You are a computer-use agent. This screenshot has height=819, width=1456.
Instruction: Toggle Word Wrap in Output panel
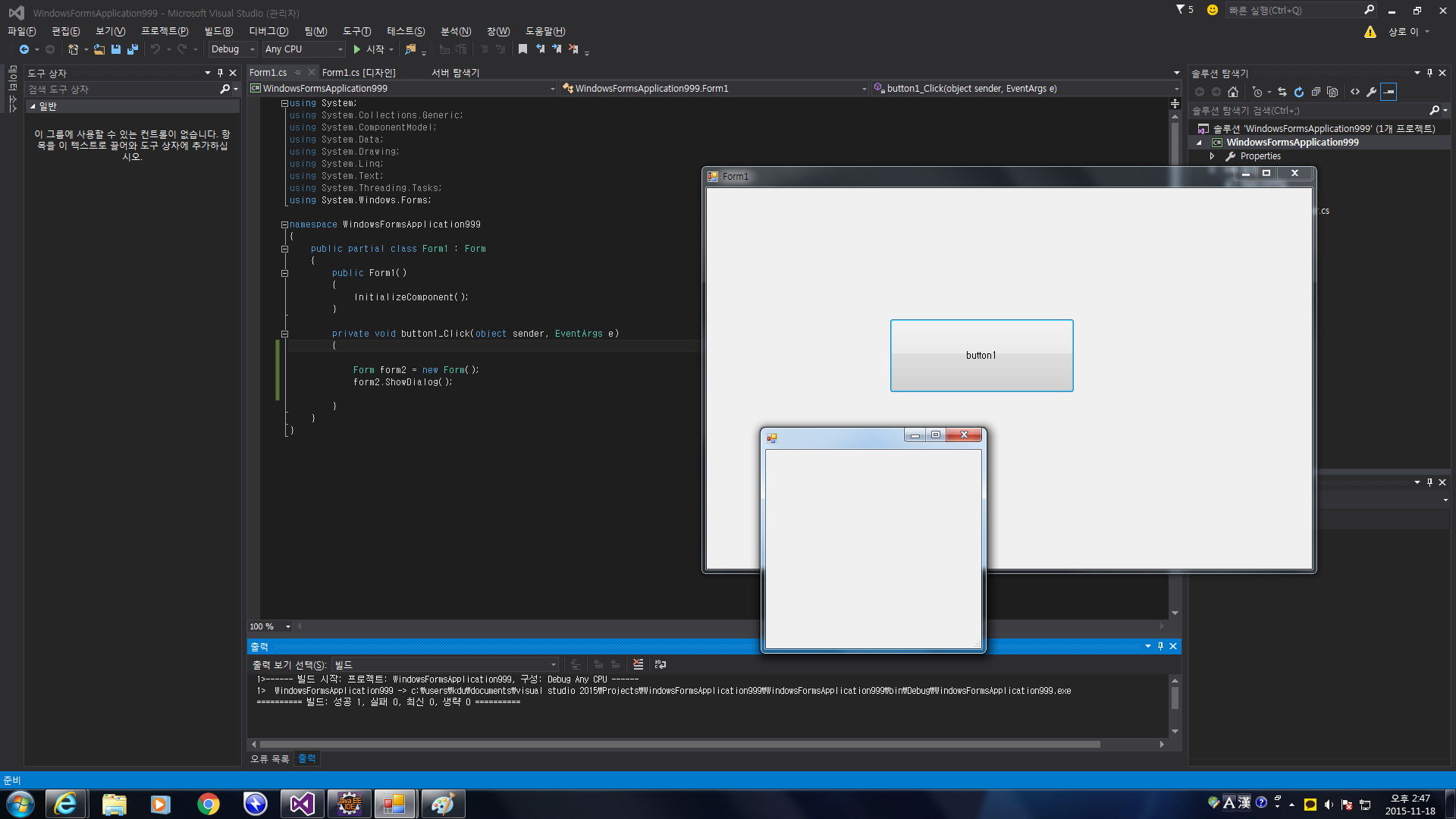[x=661, y=664]
